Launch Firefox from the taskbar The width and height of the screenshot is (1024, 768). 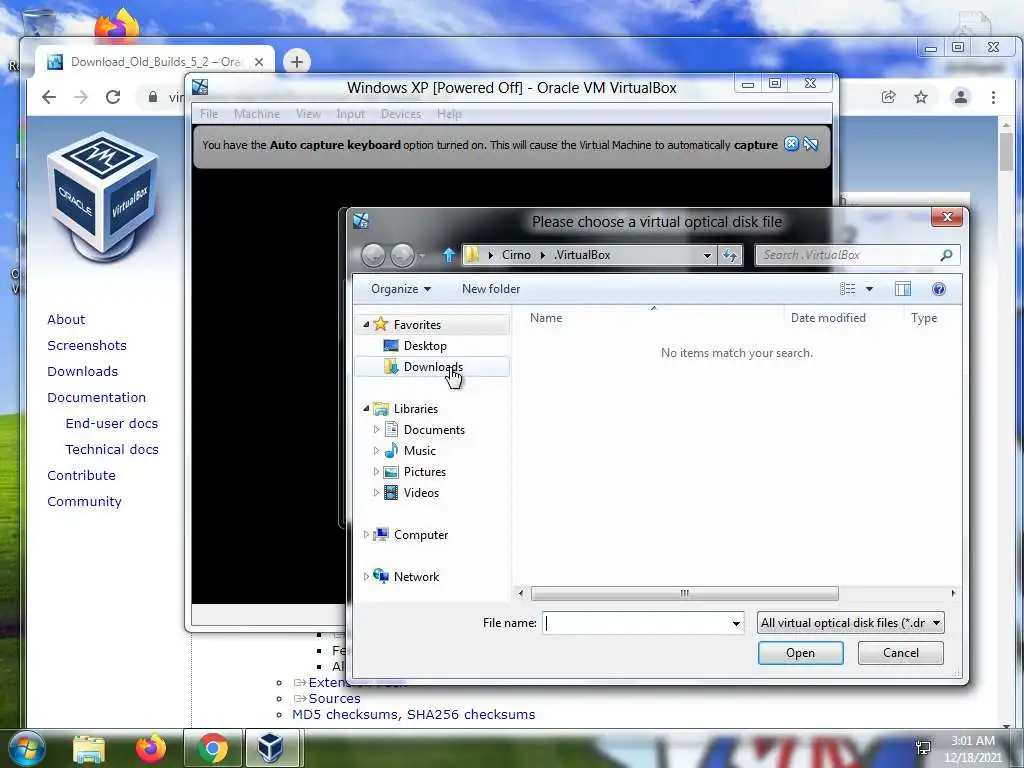150,748
